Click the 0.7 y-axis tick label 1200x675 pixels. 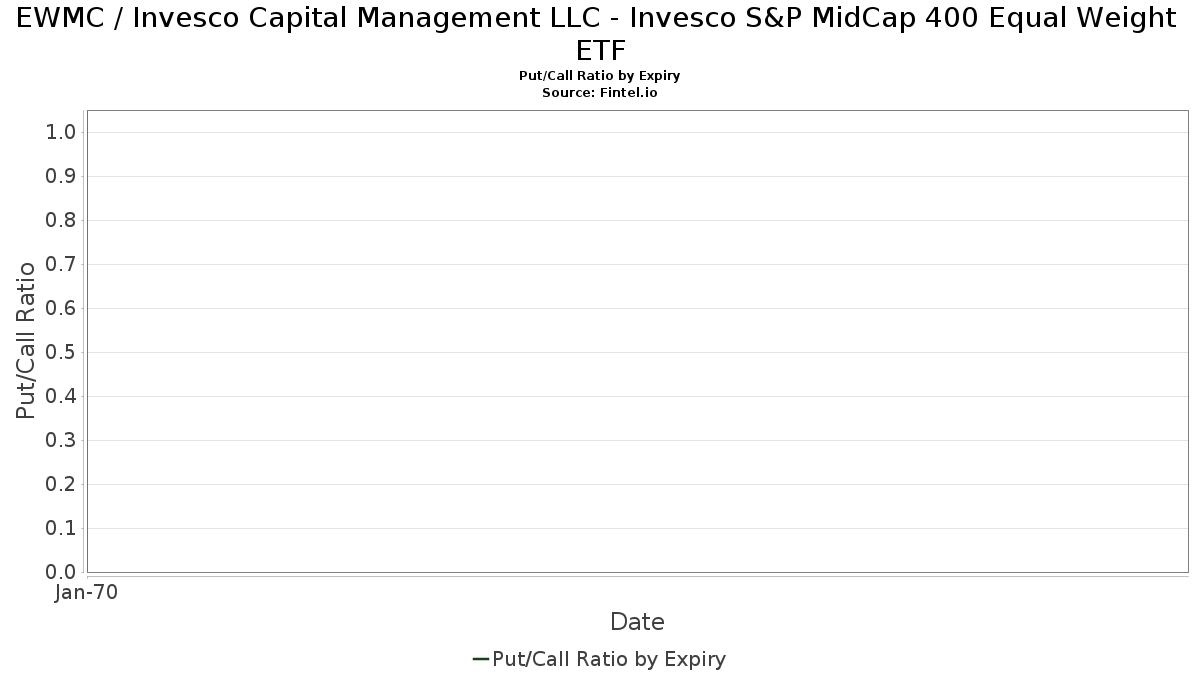(x=61, y=264)
